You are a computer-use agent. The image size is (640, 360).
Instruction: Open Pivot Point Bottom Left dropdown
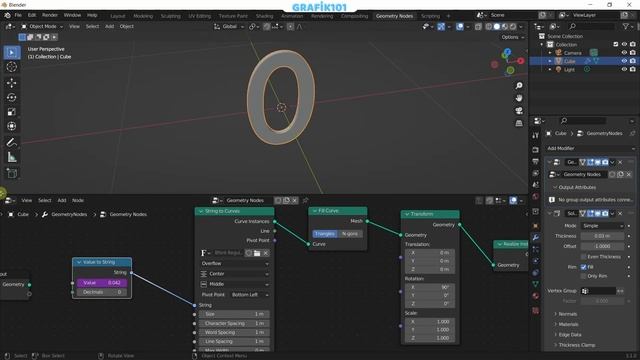pyautogui.click(x=249, y=295)
